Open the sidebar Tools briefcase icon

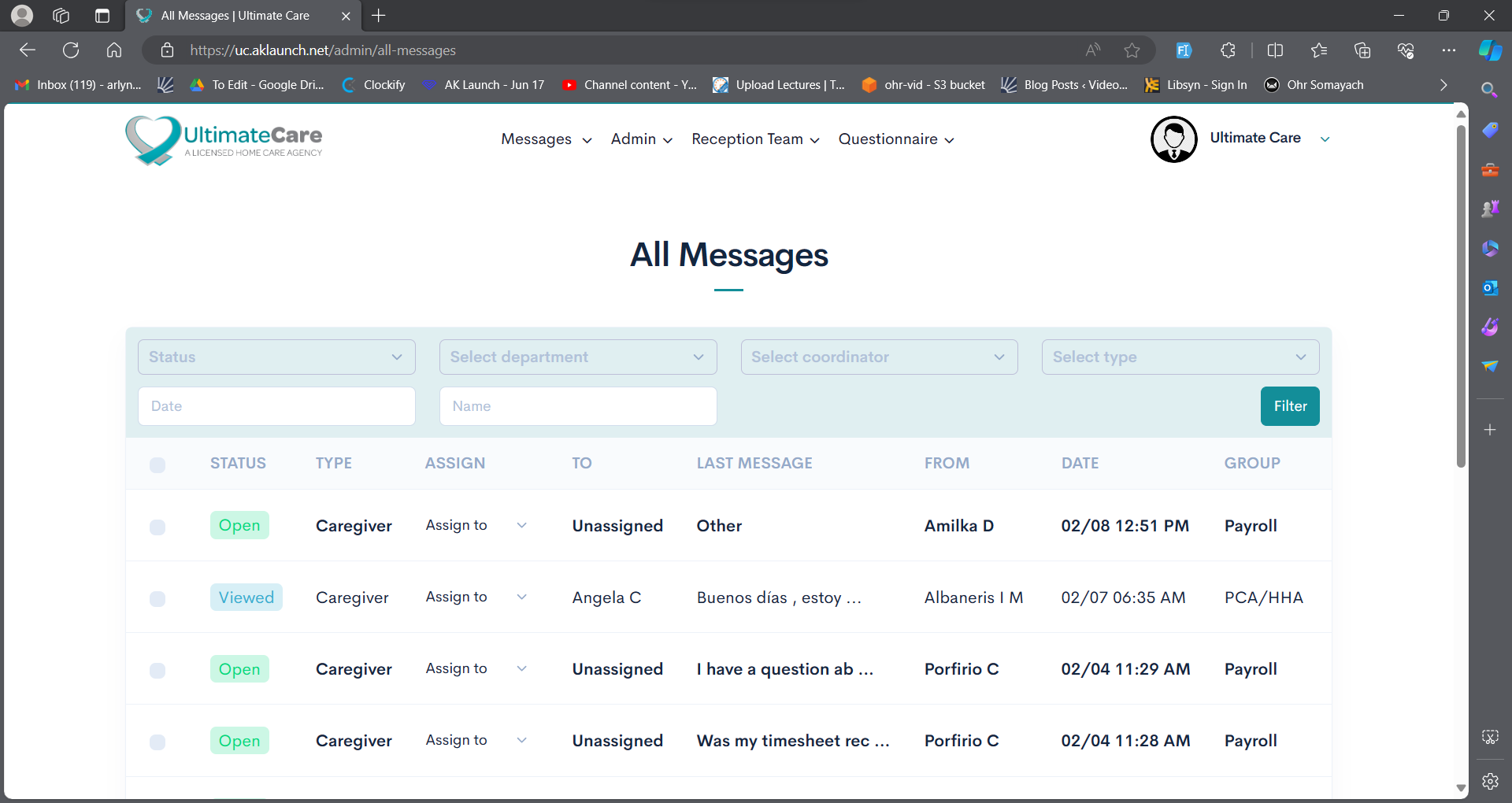[x=1489, y=169]
